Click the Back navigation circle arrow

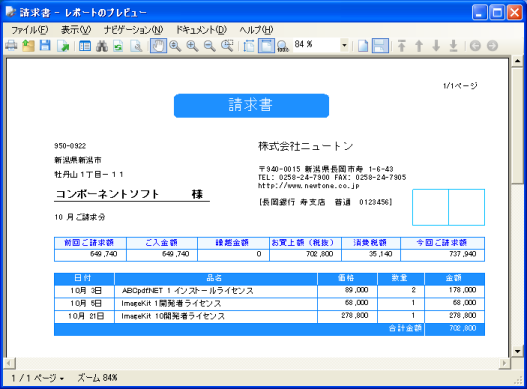(475, 46)
